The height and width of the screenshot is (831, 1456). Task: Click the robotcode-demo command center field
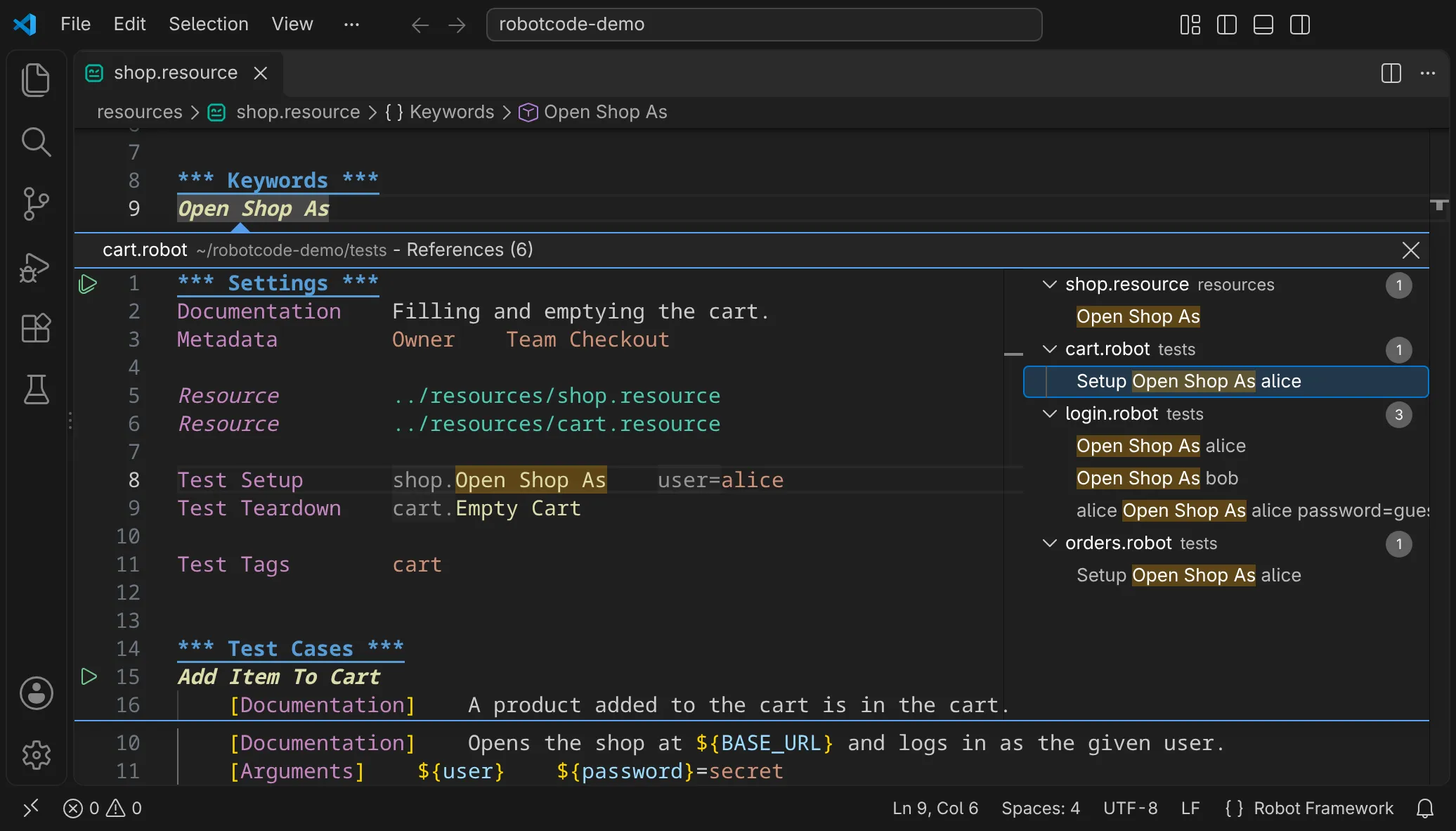(764, 25)
